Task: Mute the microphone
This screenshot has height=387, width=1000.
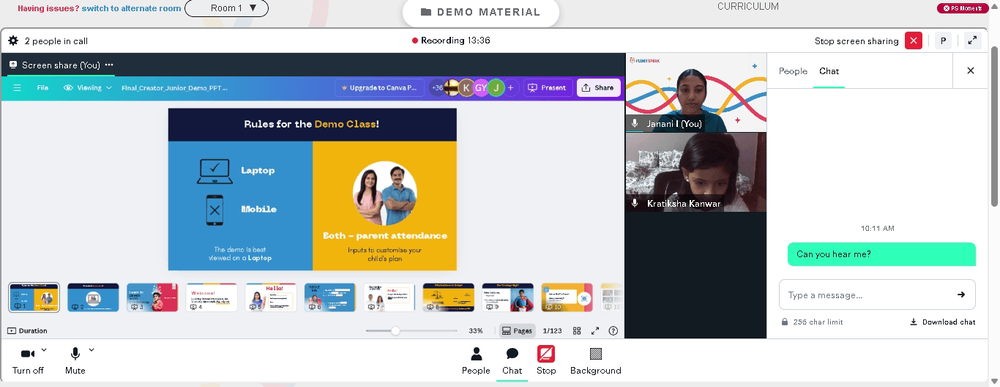Action: (x=75, y=361)
